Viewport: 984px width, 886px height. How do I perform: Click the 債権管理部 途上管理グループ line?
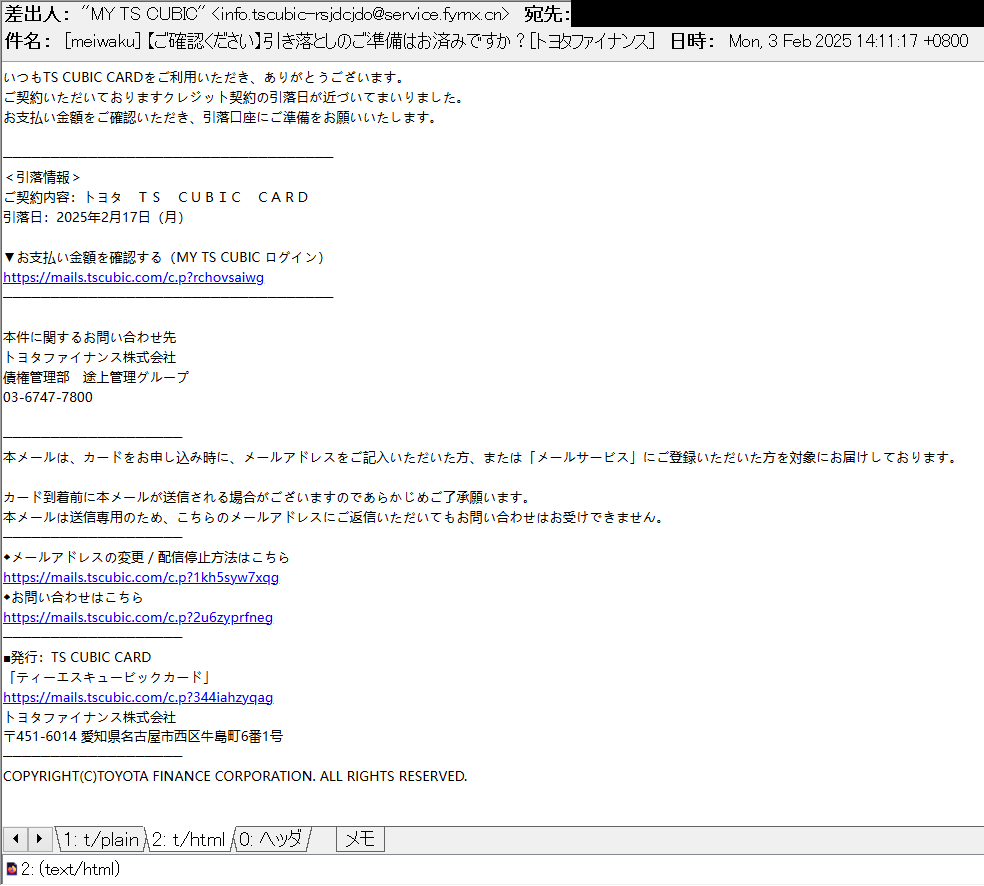click(x=95, y=377)
